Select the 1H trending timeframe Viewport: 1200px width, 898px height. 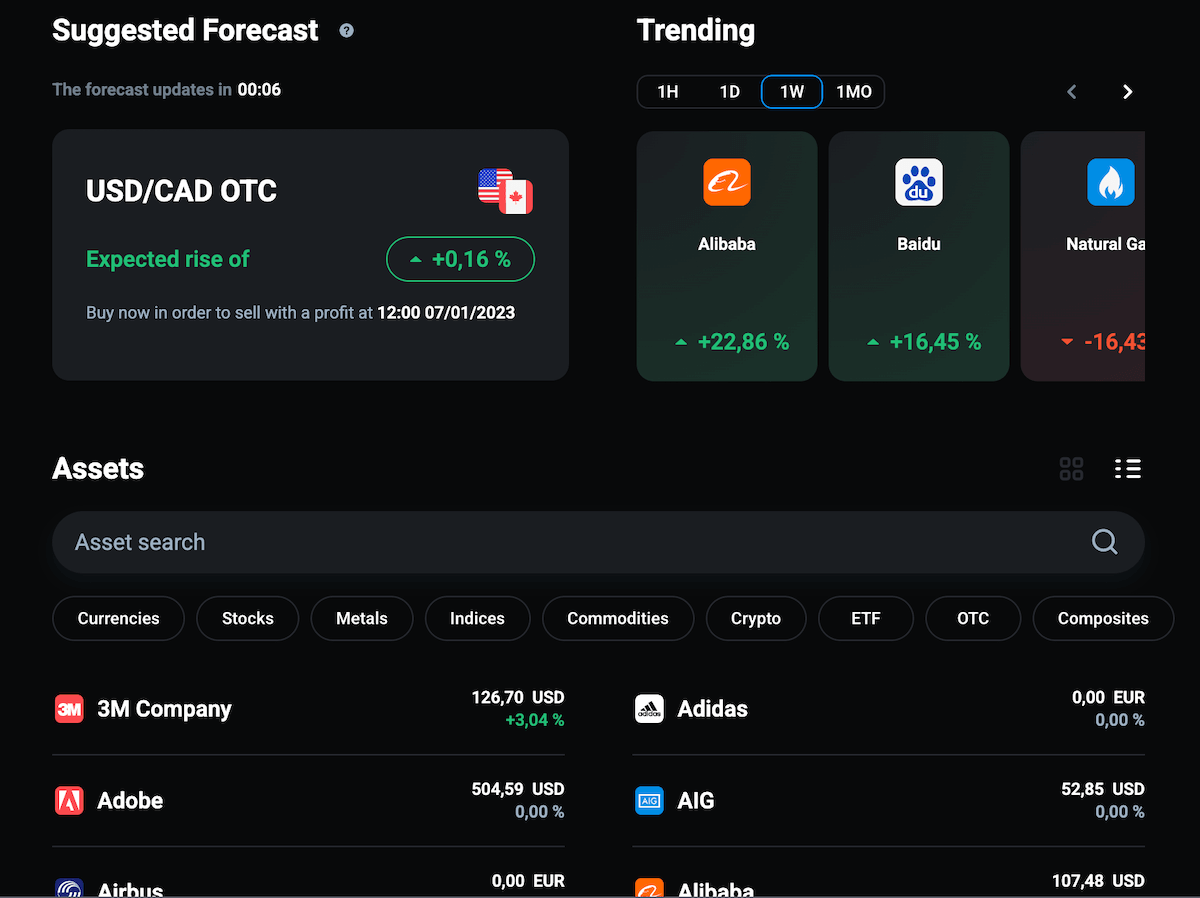[x=668, y=92]
